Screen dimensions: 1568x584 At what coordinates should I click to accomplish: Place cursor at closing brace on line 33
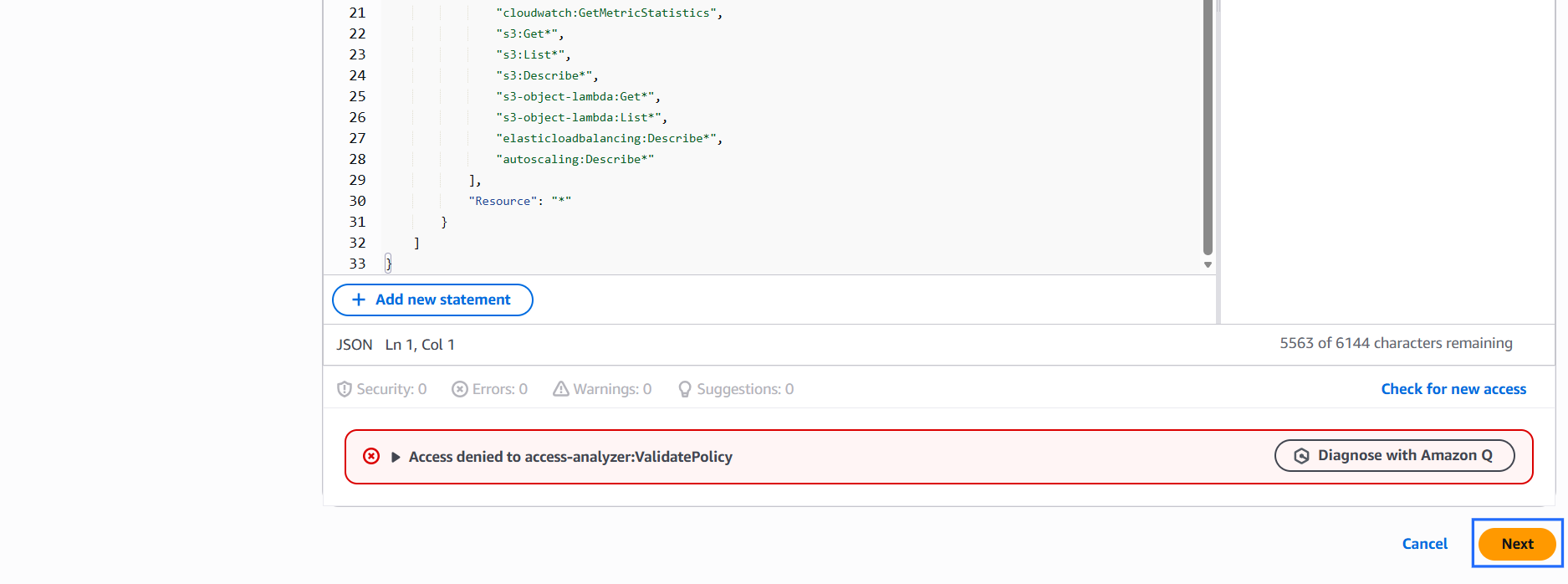click(388, 264)
